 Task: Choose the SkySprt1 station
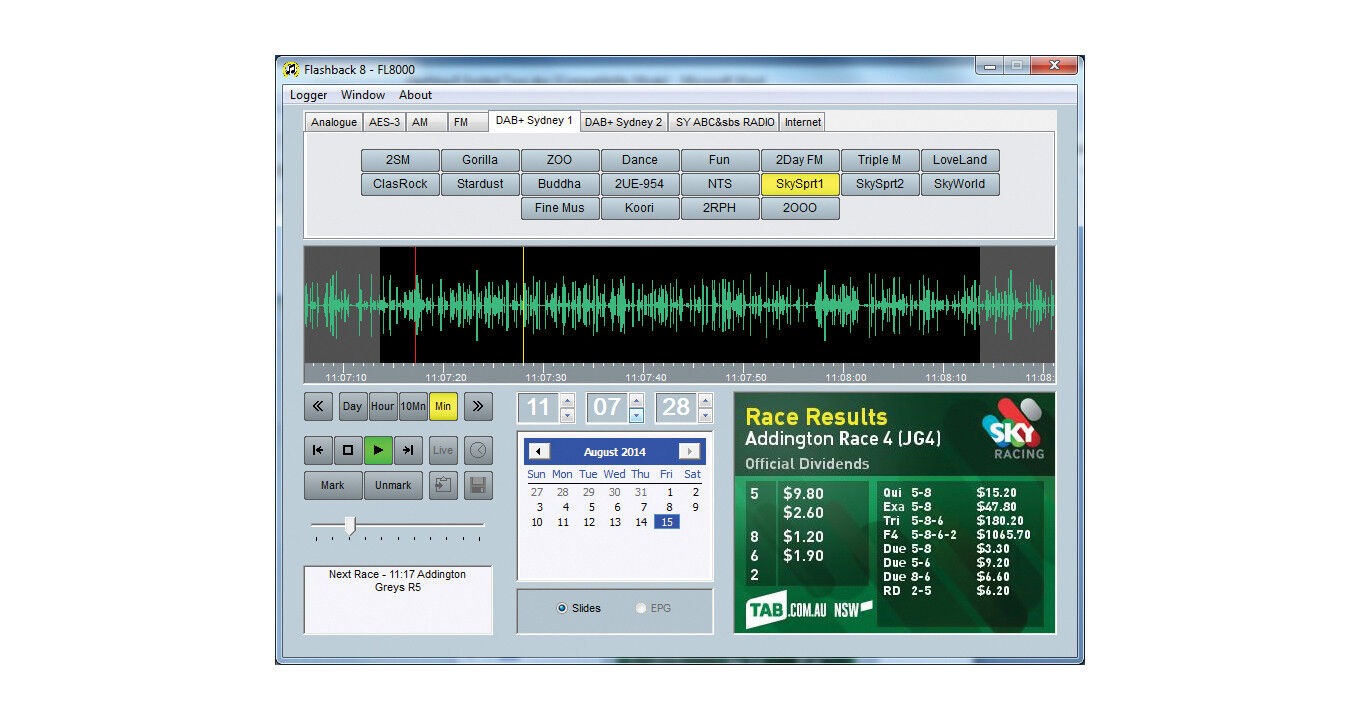[x=800, y=184]
